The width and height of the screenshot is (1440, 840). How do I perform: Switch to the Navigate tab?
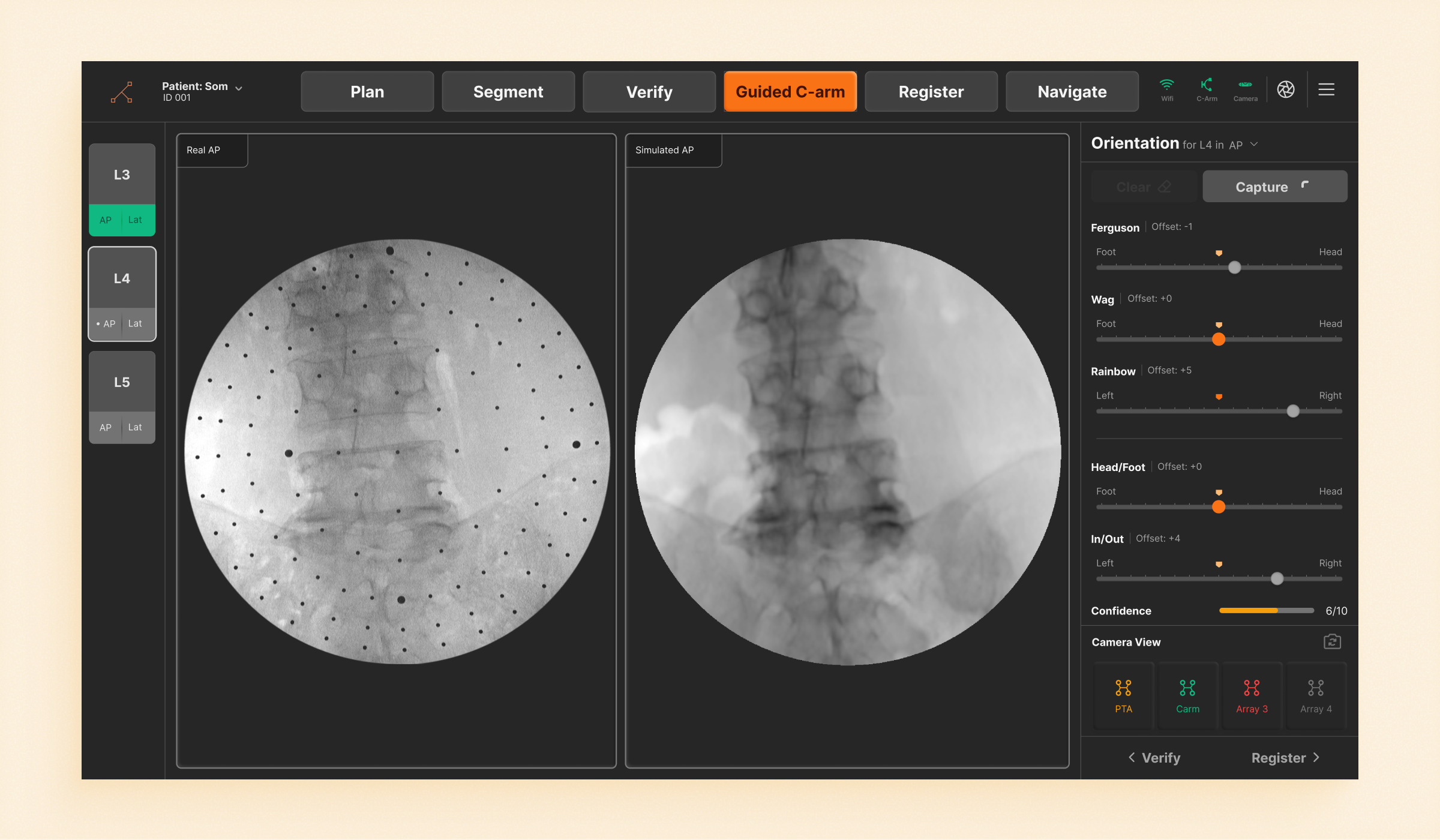coord(1072,92)
